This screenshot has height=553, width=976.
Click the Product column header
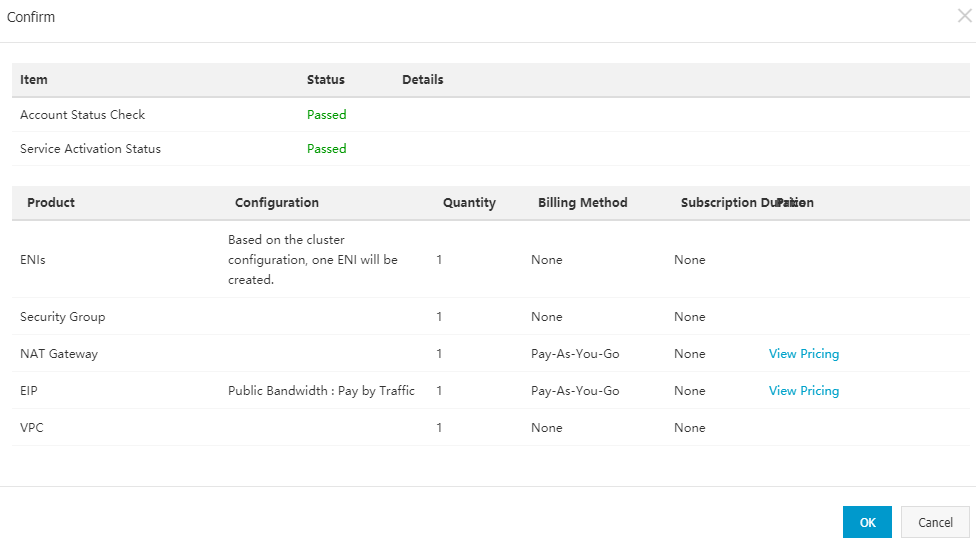coord(51,203)
